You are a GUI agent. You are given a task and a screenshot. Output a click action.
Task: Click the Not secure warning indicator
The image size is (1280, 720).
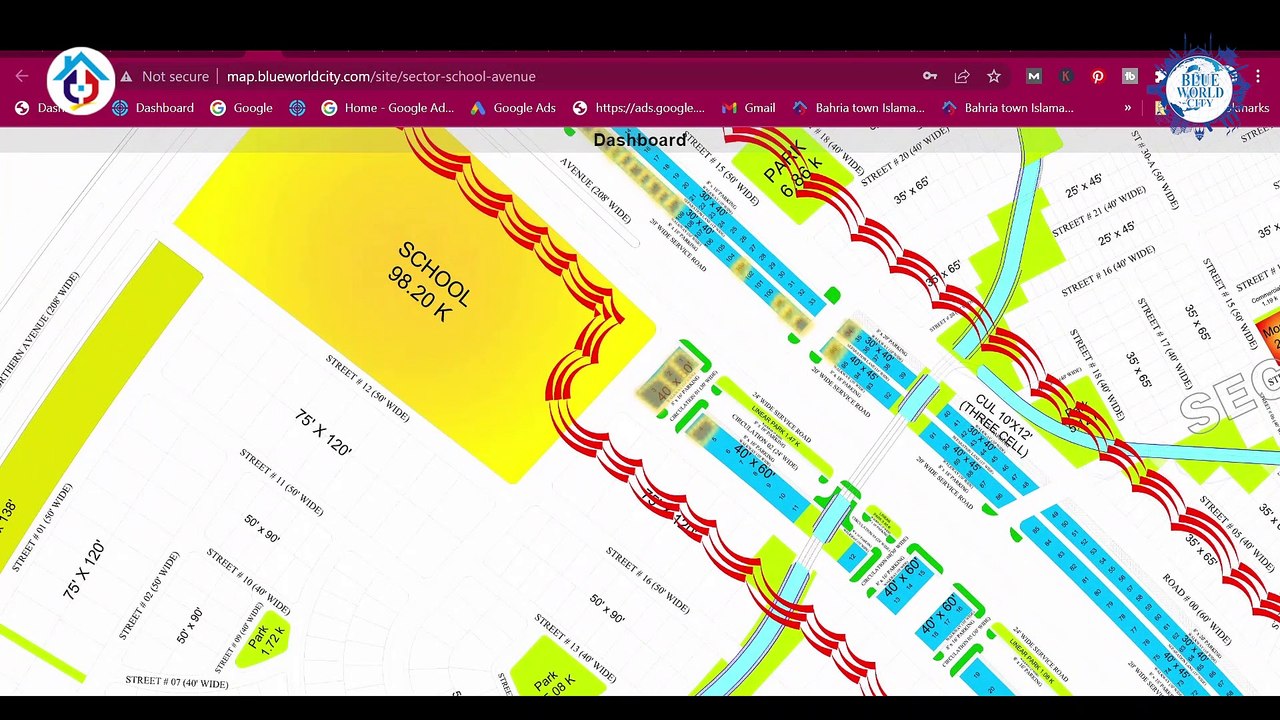pyautogui.click(x=165, y=76)
